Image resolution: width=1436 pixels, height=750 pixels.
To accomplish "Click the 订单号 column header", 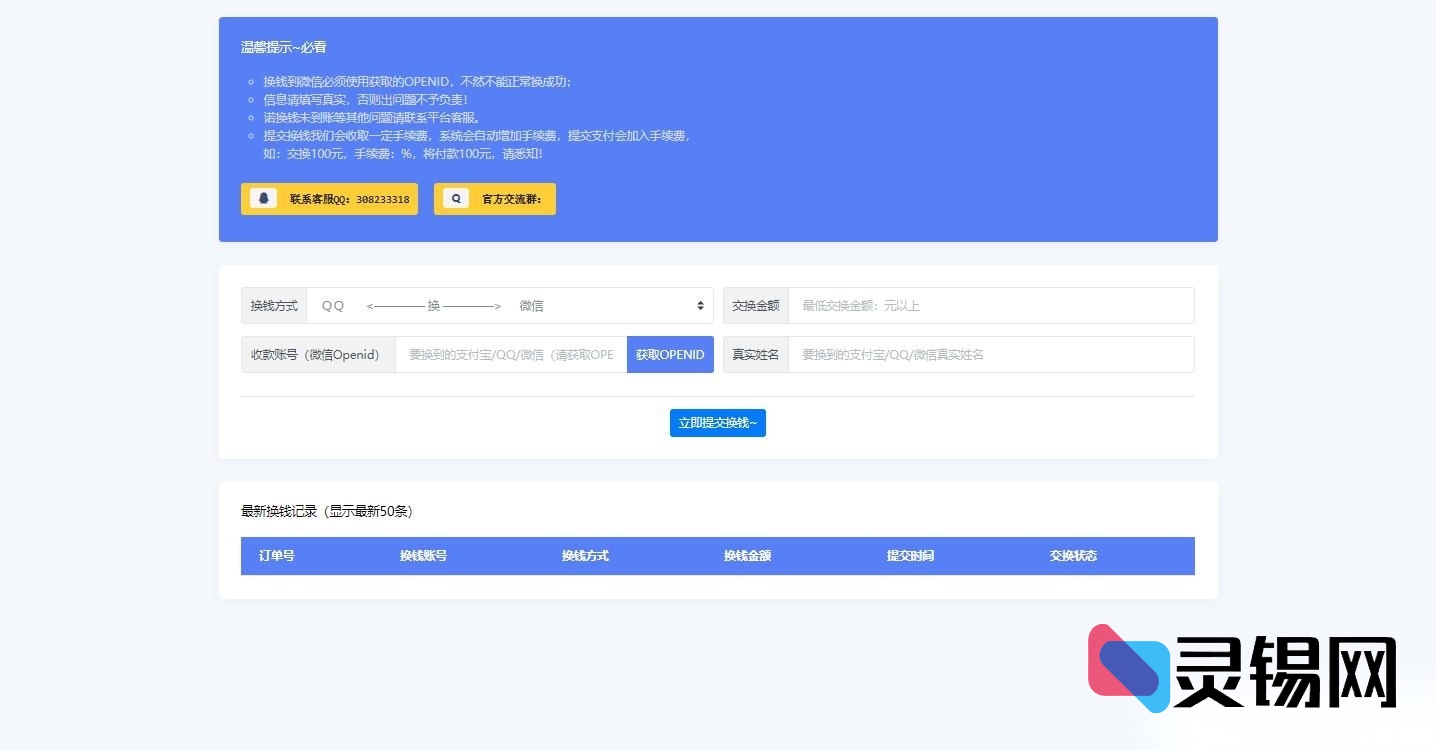I will click(277, 556).
